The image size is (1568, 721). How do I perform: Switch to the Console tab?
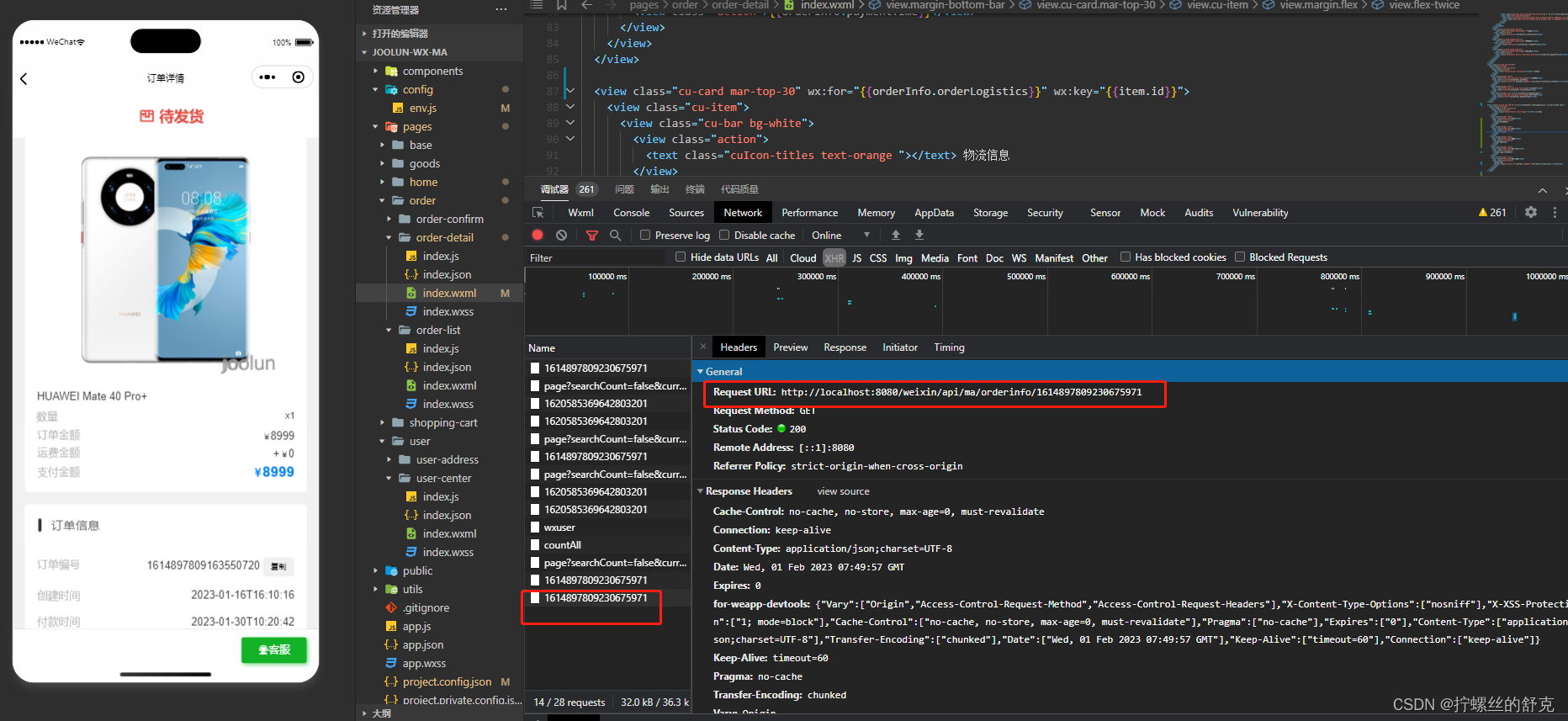click(x=631, y=213)
